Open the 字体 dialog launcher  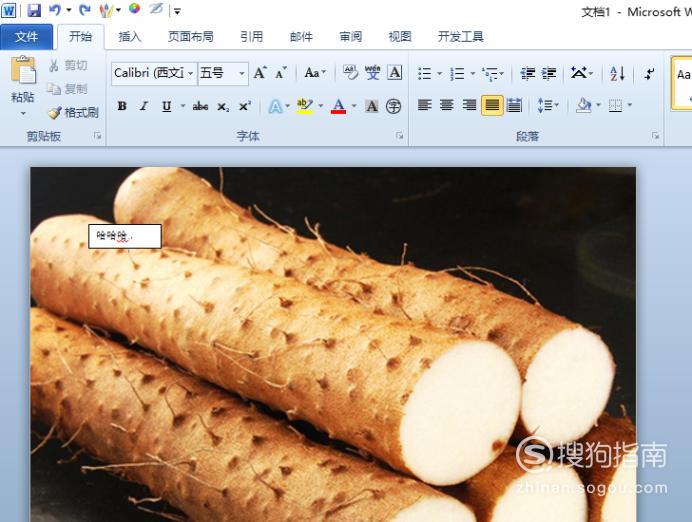click(399, 136)
